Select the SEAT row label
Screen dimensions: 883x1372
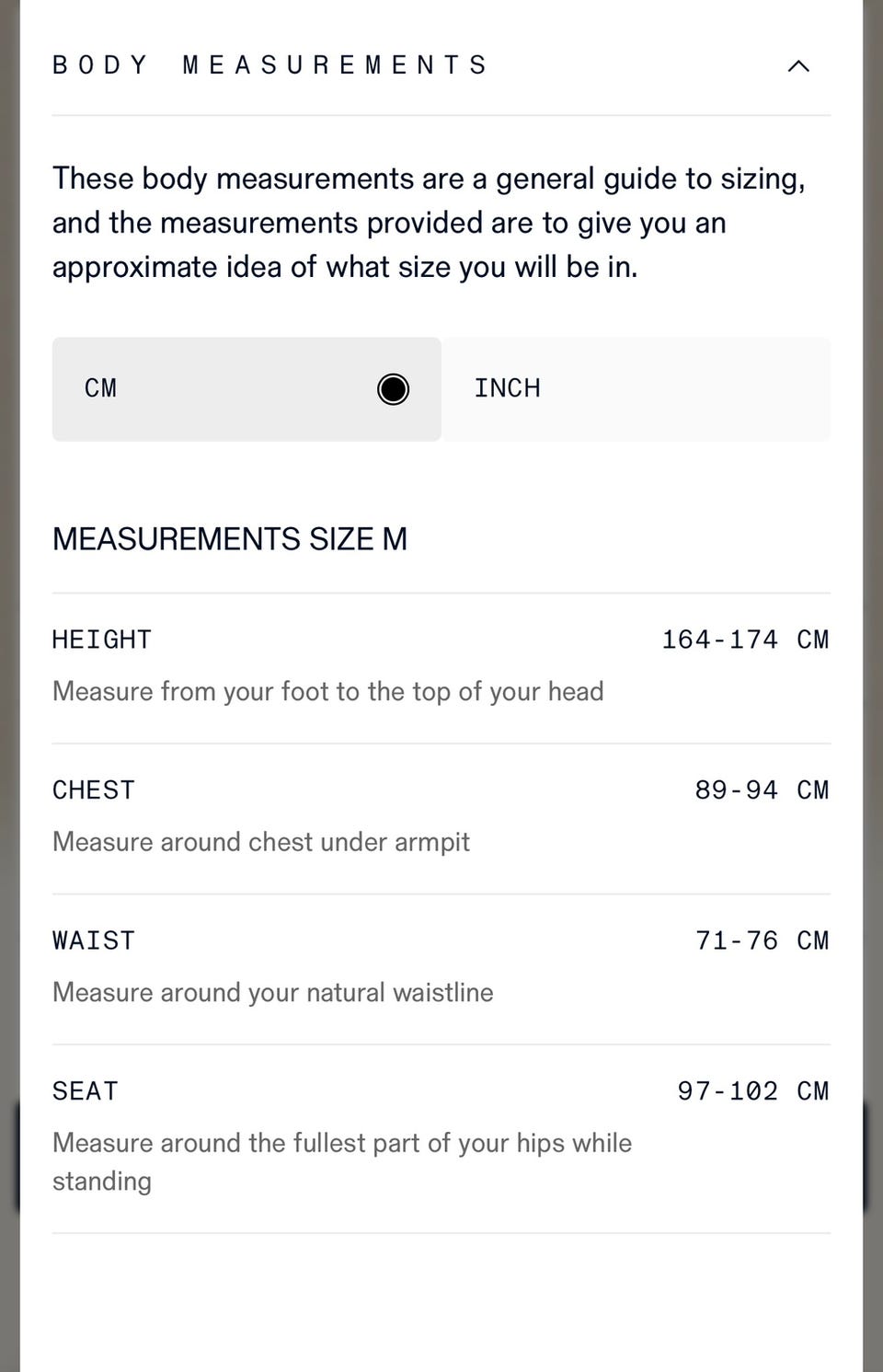[x=85, y=1091]
